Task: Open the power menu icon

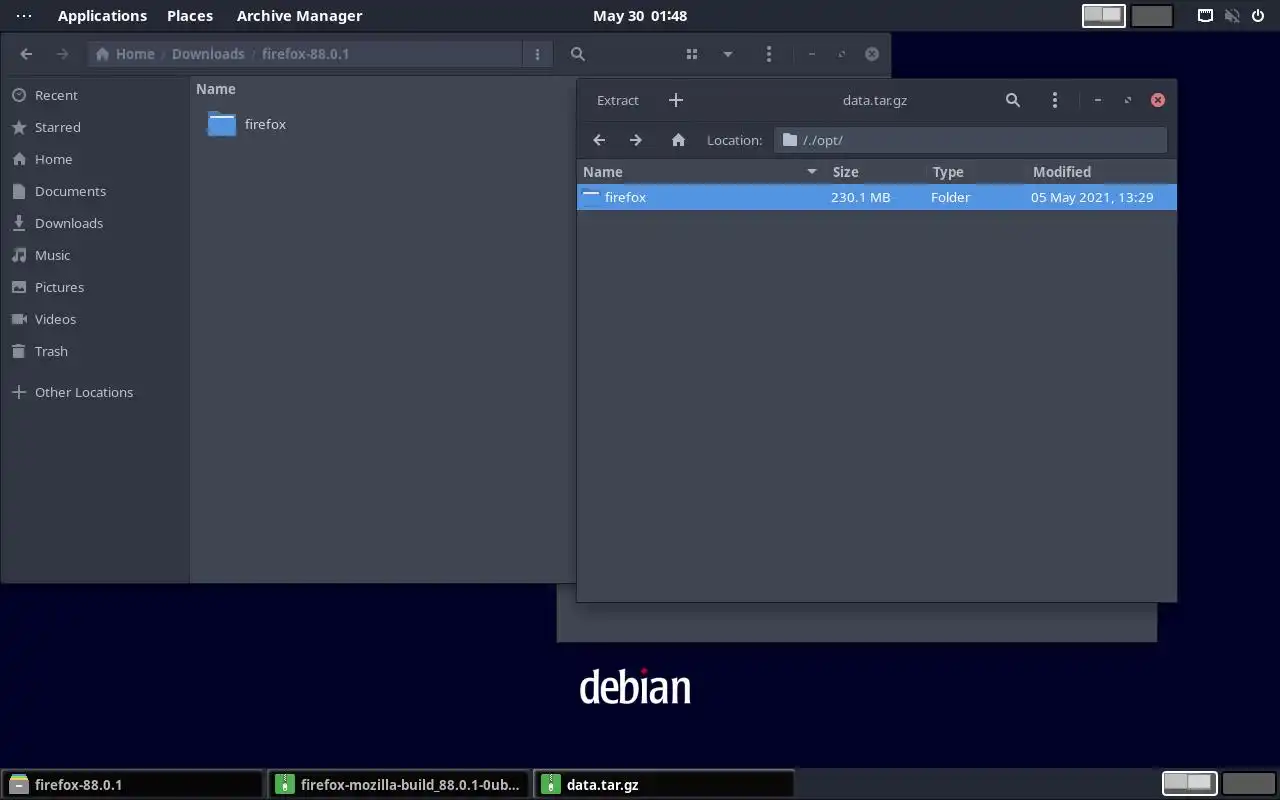Action: tap(1258, 16)
